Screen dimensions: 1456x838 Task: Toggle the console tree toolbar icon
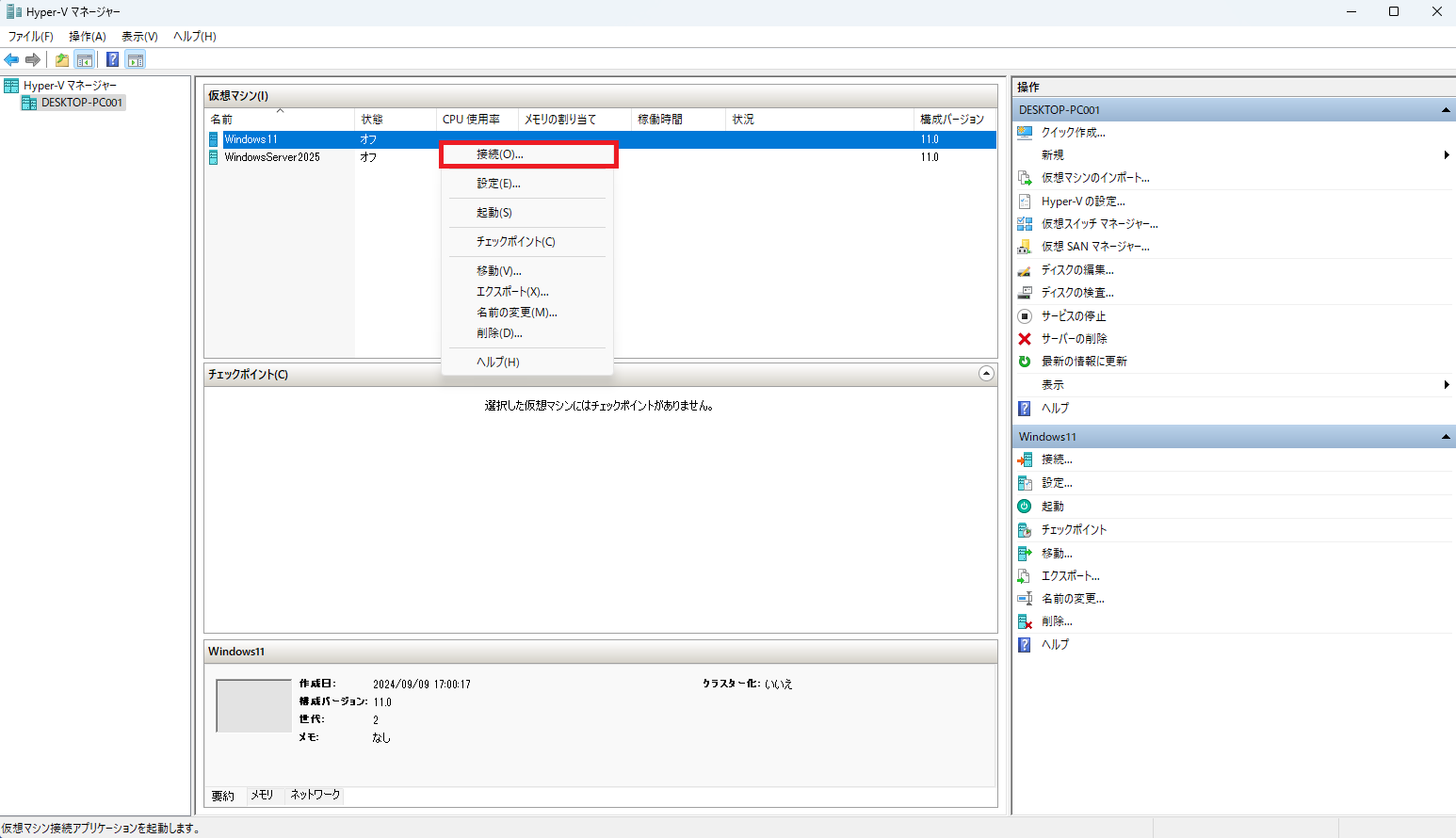coord(85,60)
